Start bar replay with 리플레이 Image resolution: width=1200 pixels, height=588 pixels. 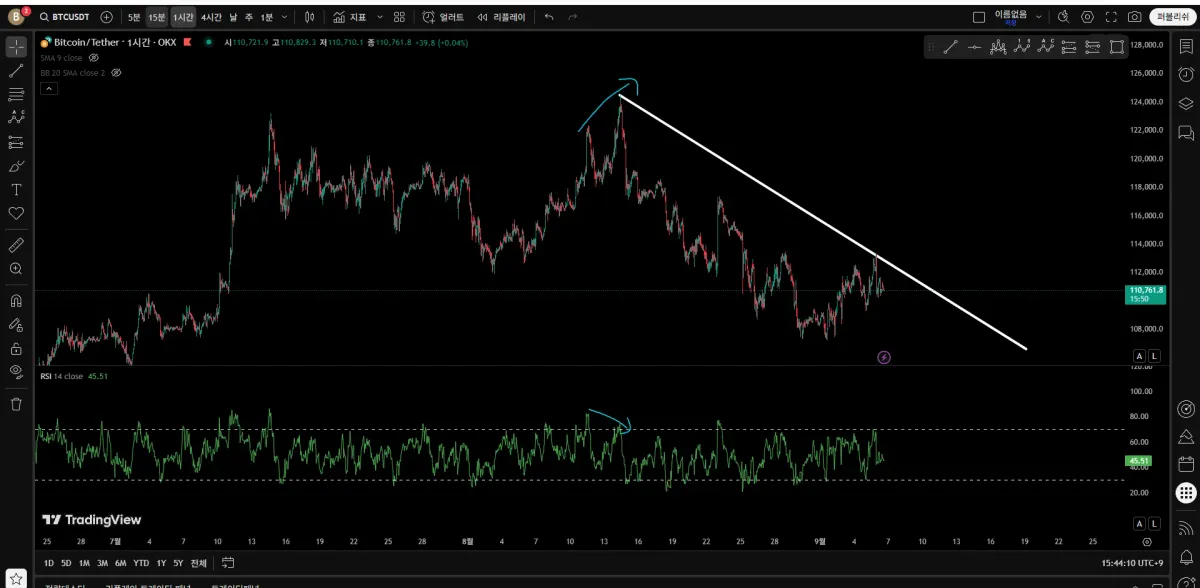click(500, 17)
